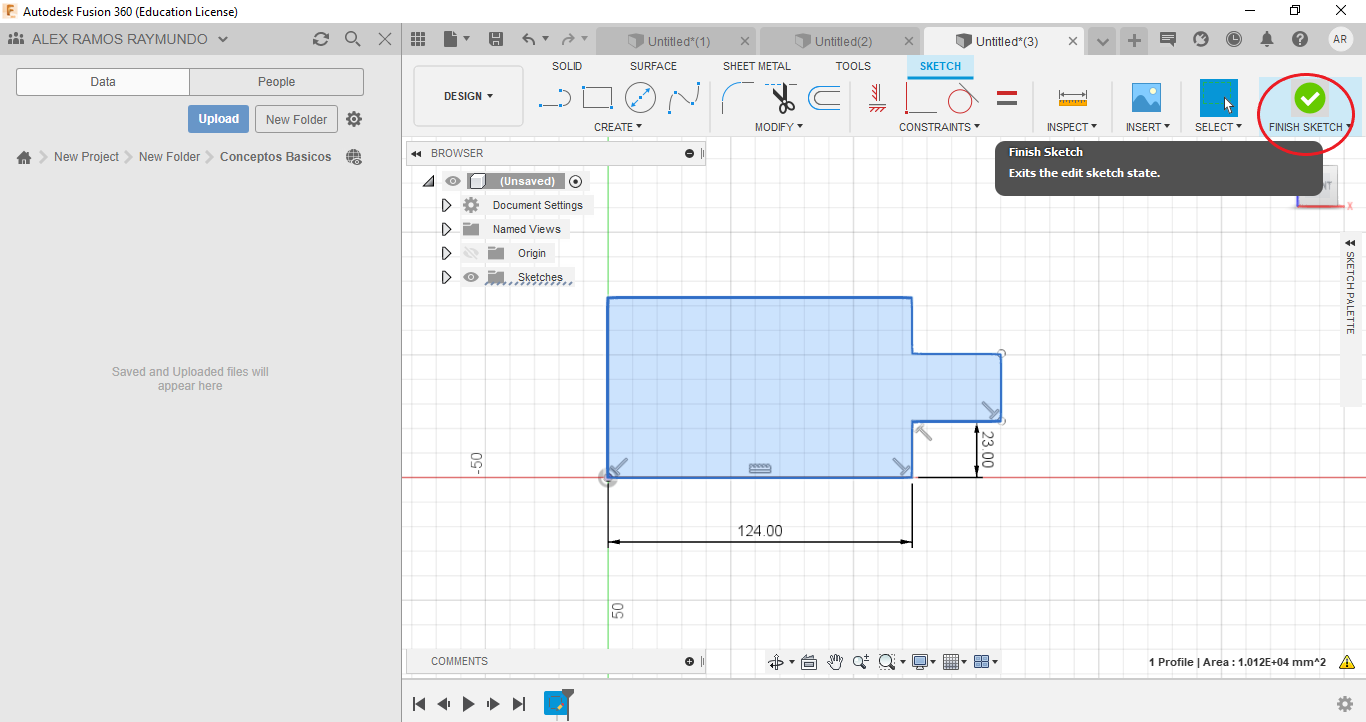The width and height of the screenshot is (1366, 722).
Task: Click the home icon in breadcrumb
Action: [24, 157]
